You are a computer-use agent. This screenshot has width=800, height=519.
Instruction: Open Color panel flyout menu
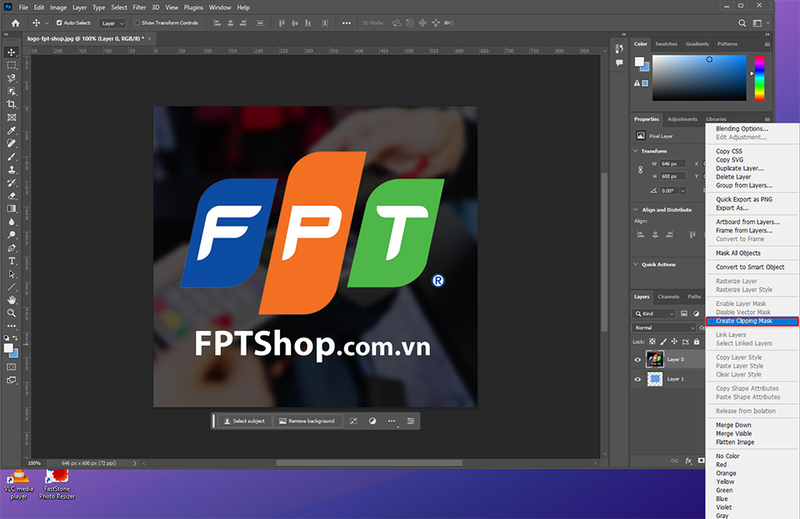(x=767, y=44)
